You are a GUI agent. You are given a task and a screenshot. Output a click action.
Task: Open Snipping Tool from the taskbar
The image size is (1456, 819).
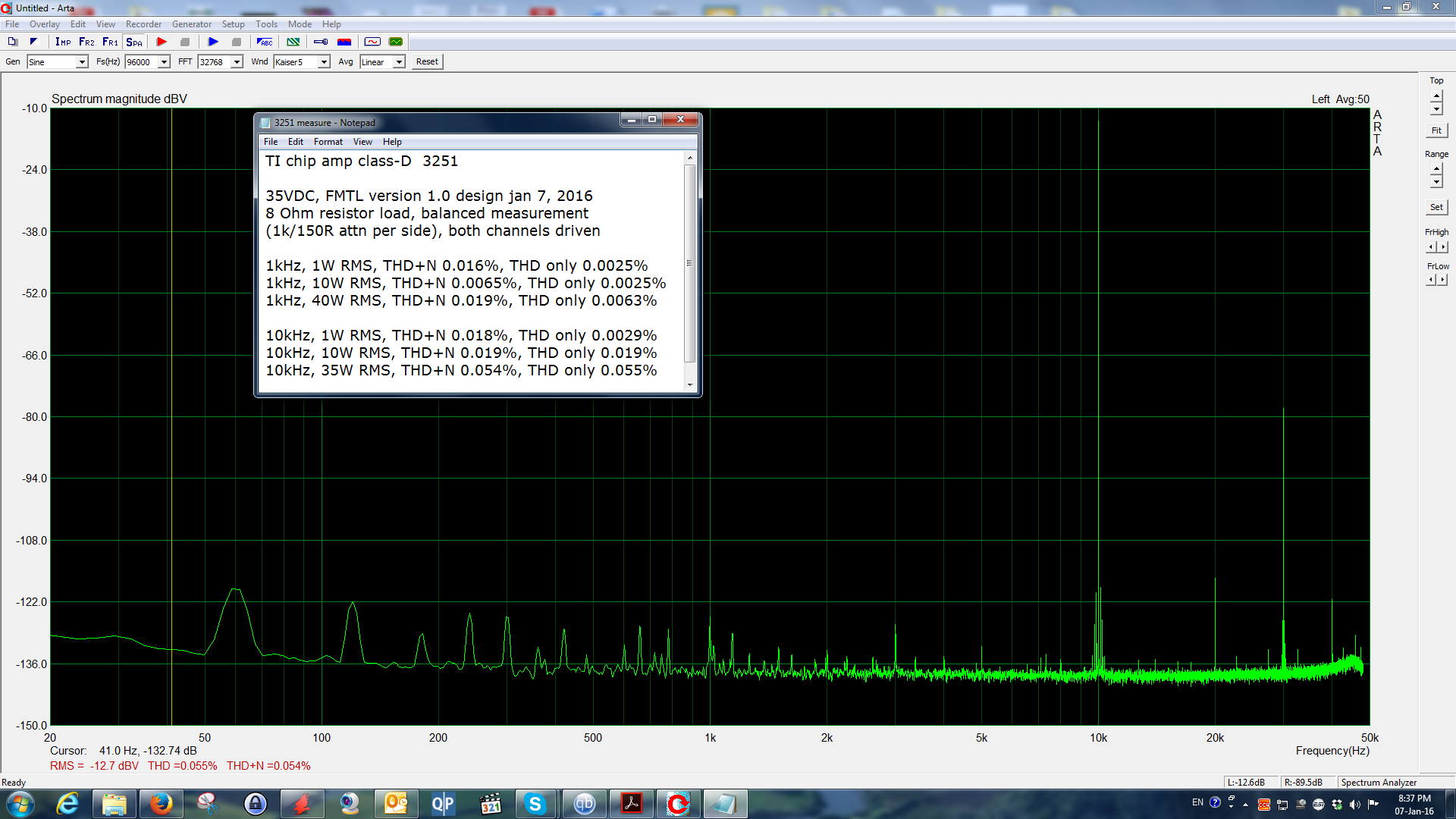[x=207, y=804]
